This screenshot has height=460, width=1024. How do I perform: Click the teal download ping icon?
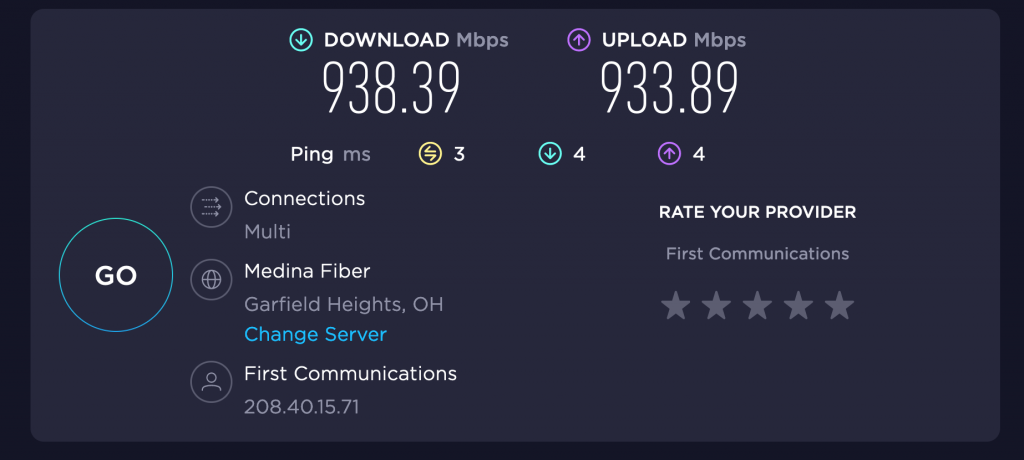coord(550,154)
